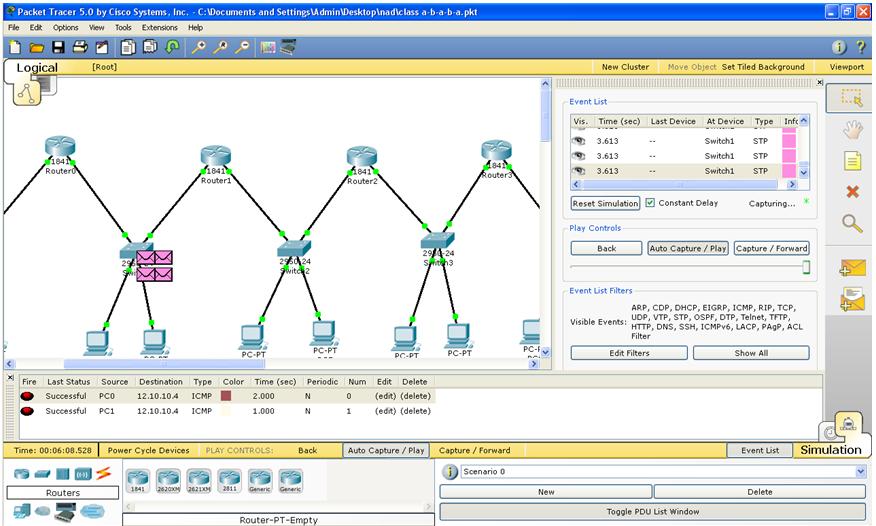Switch to the Simulation mode tab
This screenshot has width=876, height=526.
(x=831, y=450)
